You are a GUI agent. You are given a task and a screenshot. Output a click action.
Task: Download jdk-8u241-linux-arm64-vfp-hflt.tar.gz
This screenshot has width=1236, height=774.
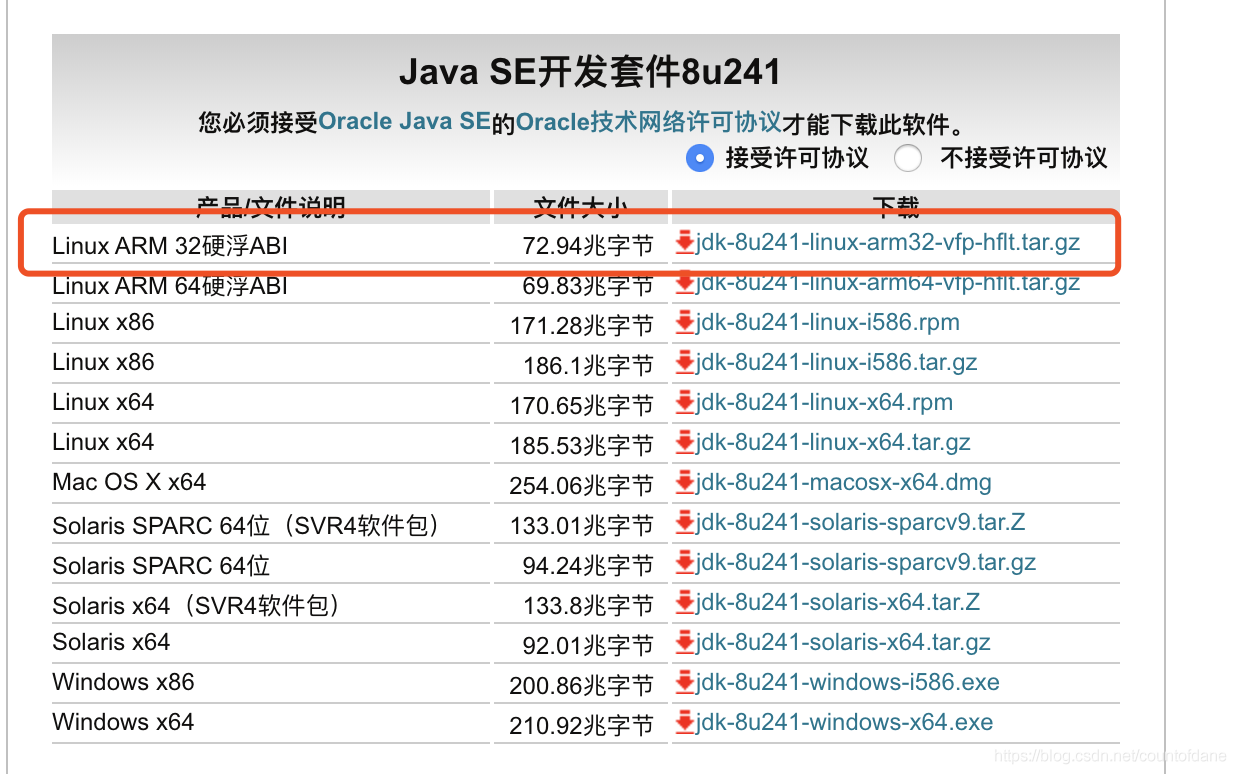click(x=887, y=282)
